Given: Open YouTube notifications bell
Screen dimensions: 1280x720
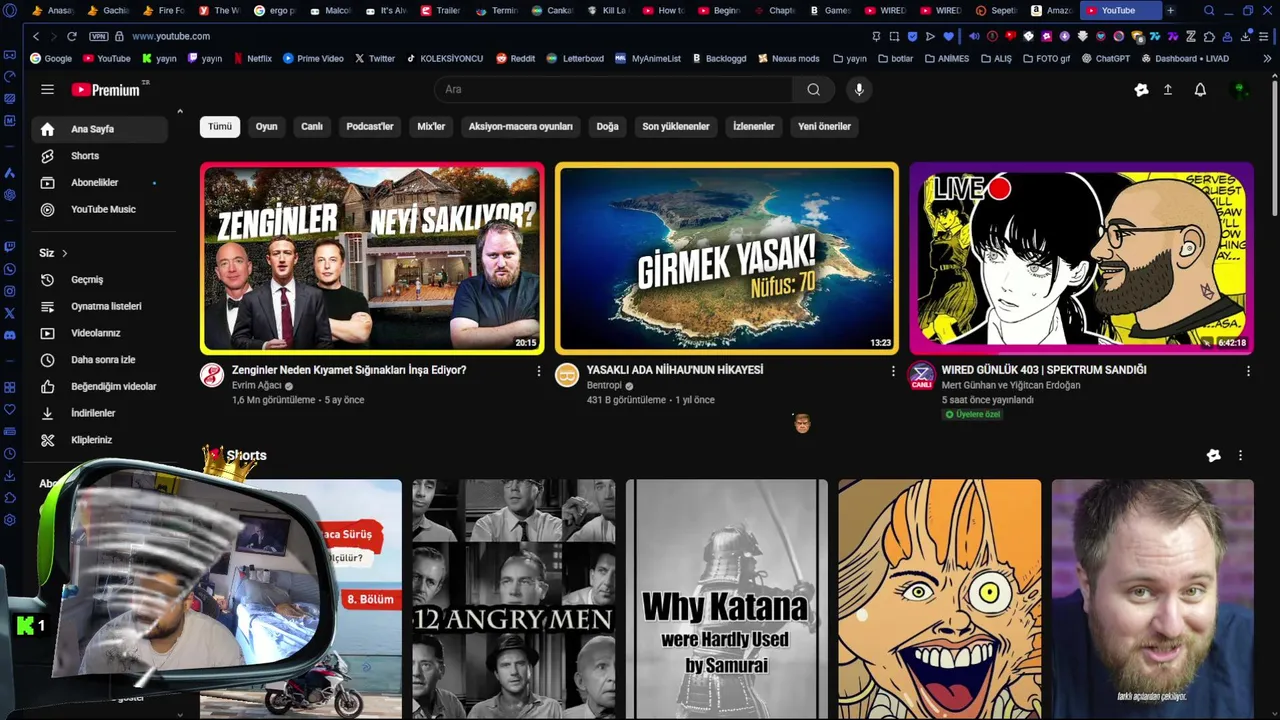Looking at the screenshot, I should click(1200, 89).
